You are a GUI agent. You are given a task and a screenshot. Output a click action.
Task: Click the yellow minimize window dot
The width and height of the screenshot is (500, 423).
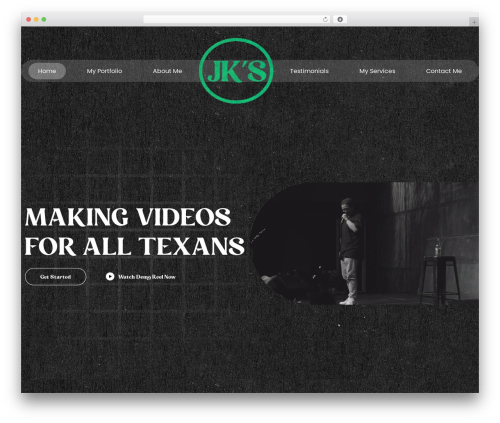click(x=36, y=19)
